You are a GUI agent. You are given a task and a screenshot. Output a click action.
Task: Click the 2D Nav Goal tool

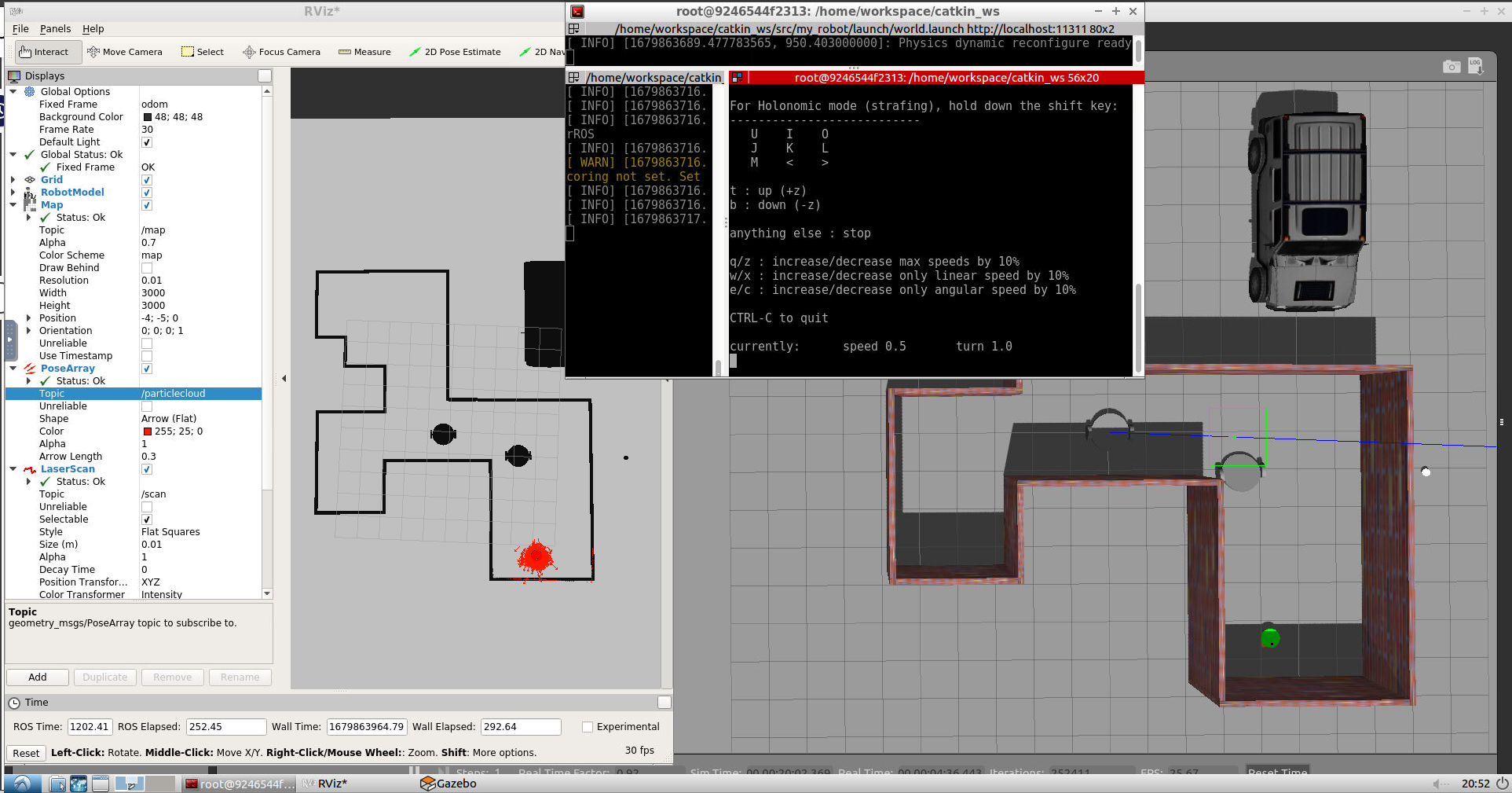point(541,52)
